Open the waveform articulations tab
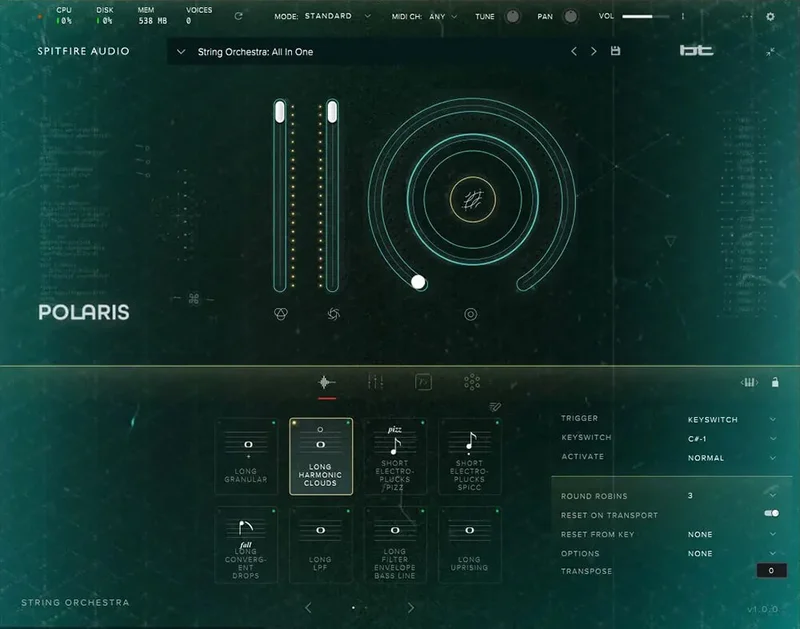Viewport: 800px width, 629px height. click(327, 382)
